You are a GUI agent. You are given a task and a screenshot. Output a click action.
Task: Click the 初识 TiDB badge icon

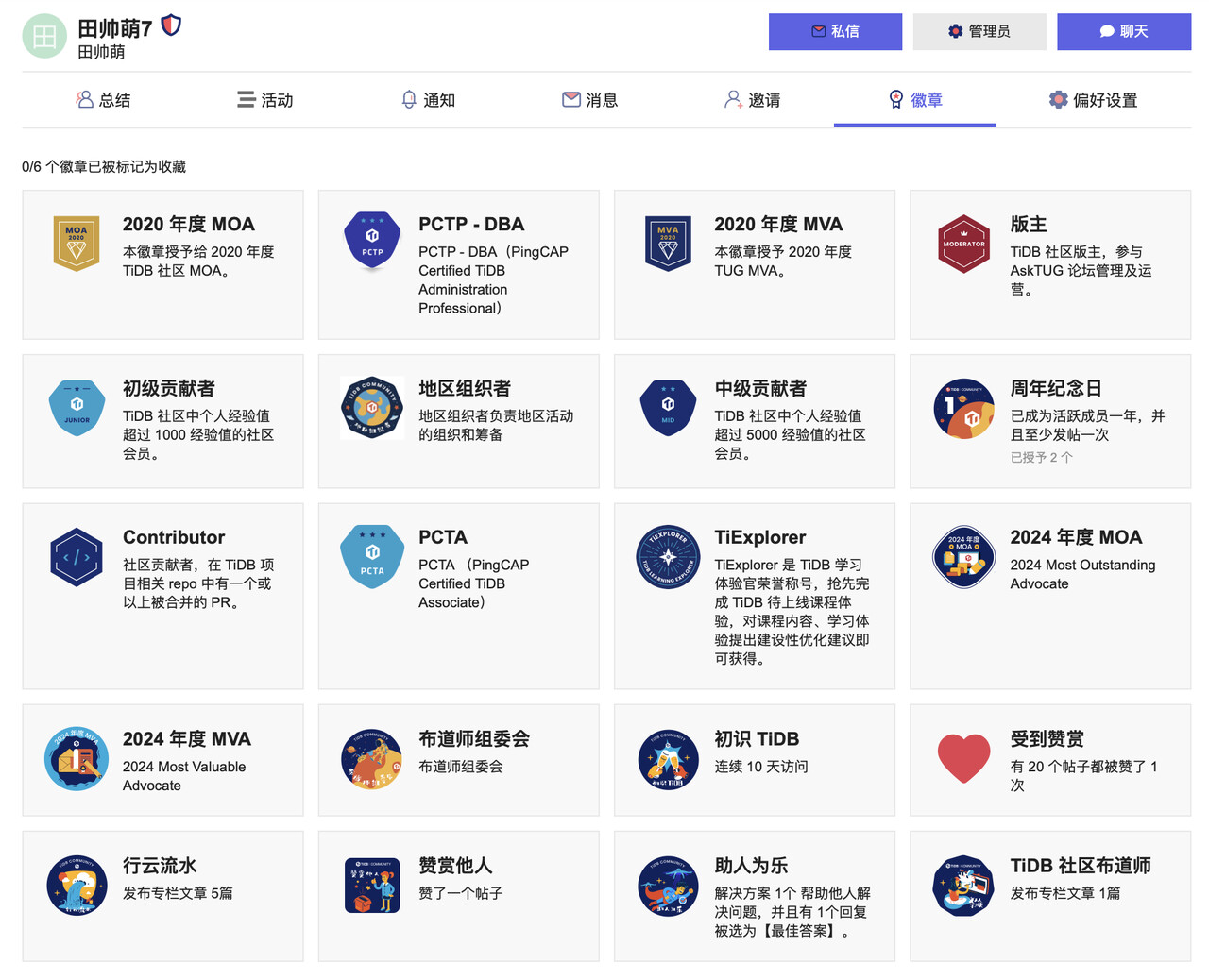coord(668,758)
